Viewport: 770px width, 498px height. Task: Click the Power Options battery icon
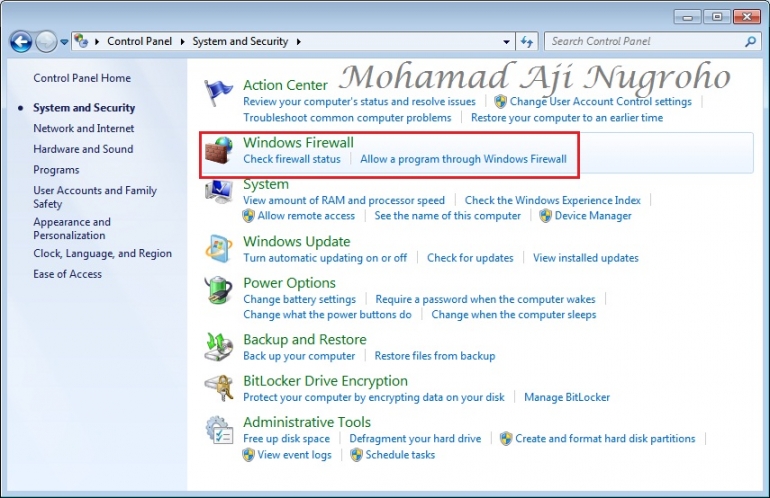pos(219,290)
